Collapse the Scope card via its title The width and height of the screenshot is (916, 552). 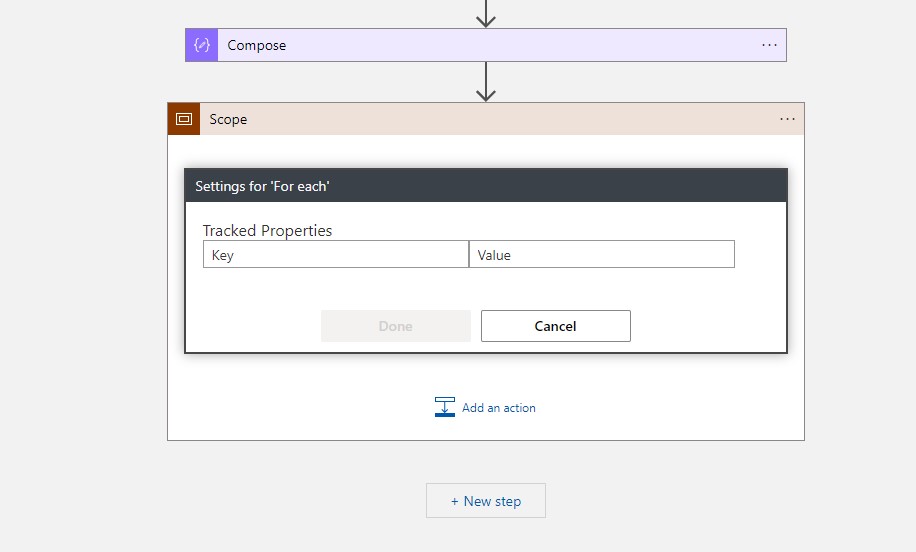(228, 119)
